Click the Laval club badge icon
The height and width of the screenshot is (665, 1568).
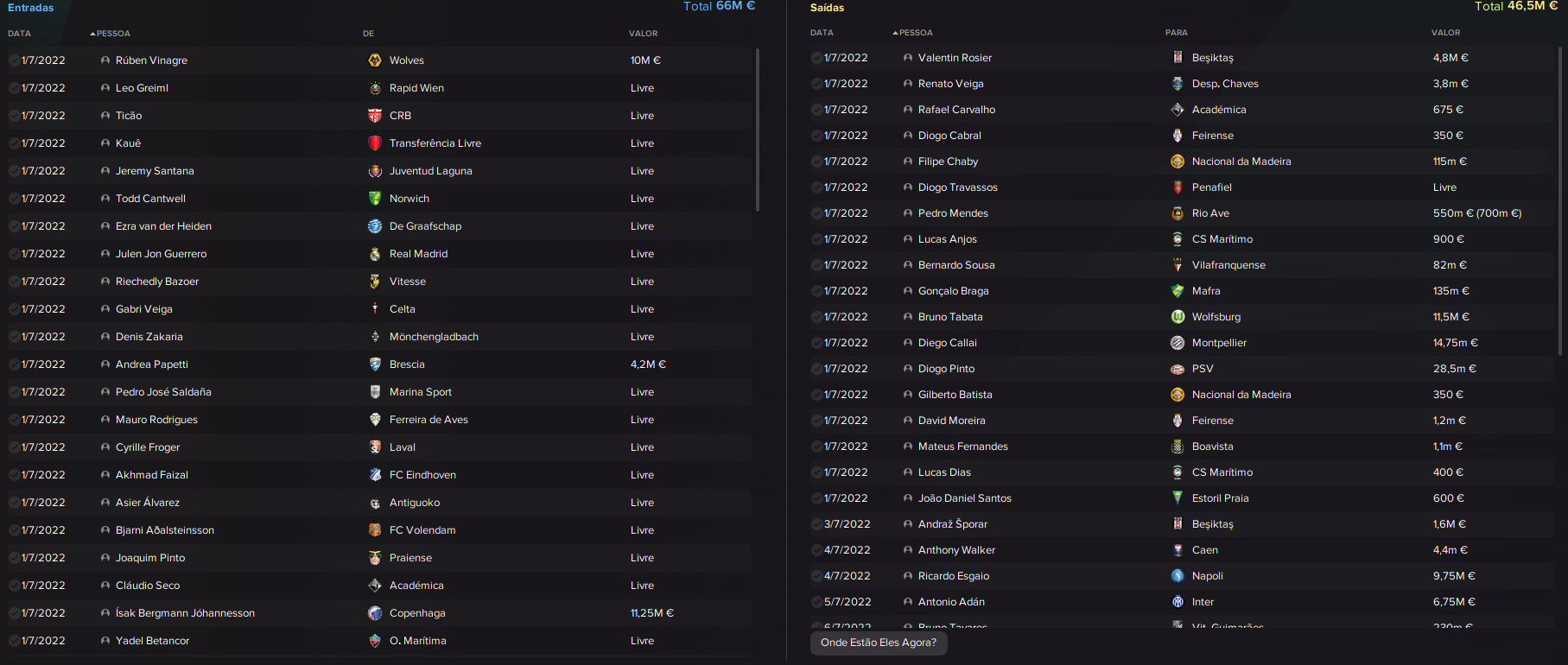click(375, 447)
